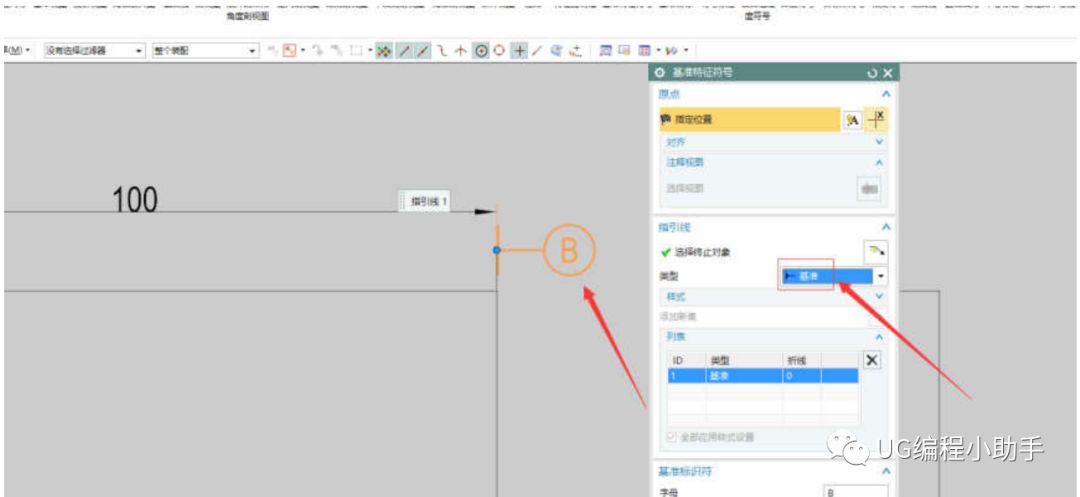The height and width of the screenshot is (497, 1080).
Task: Toggle the point on face snap icon
Action: (557, 51)
